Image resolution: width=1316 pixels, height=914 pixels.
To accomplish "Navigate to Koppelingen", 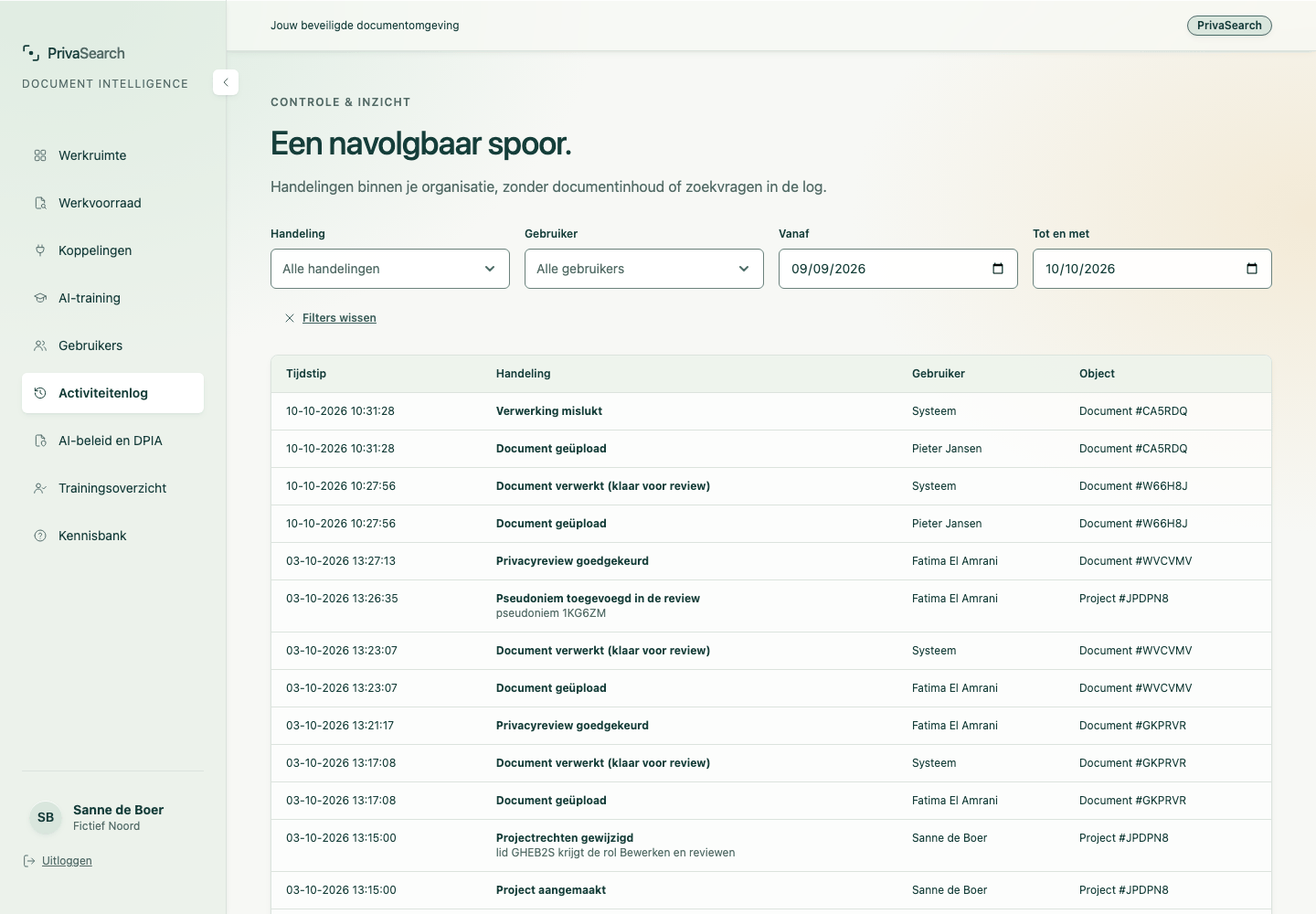I will (x=112, y=250).
